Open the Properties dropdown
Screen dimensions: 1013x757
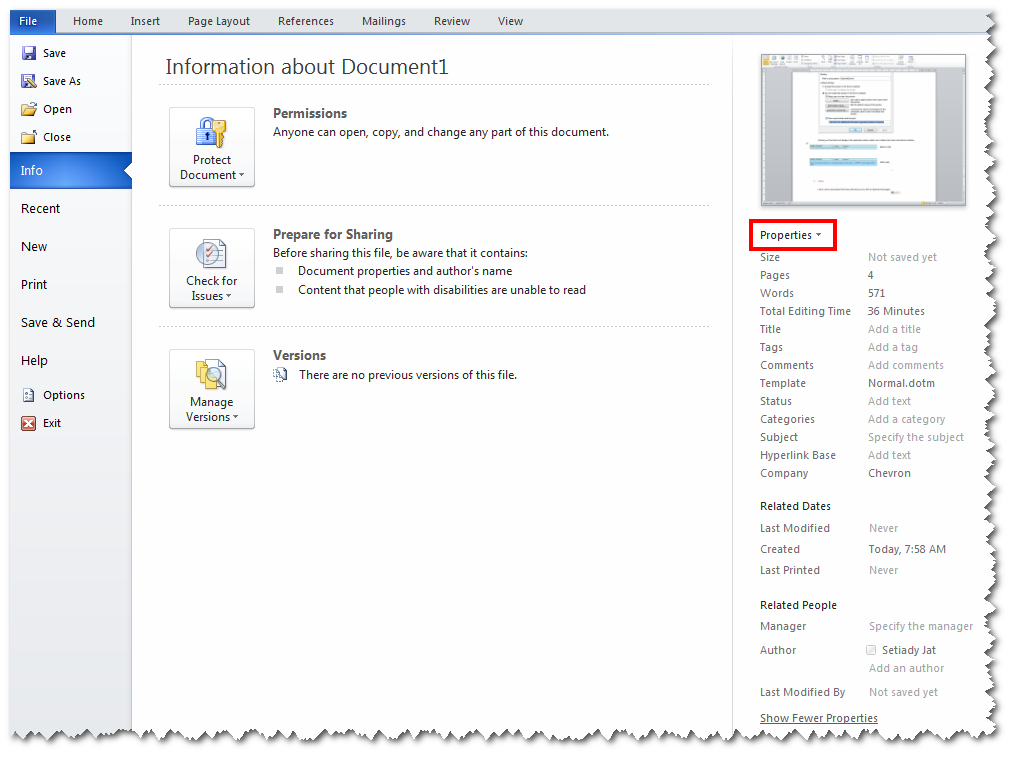pos(792,234)
